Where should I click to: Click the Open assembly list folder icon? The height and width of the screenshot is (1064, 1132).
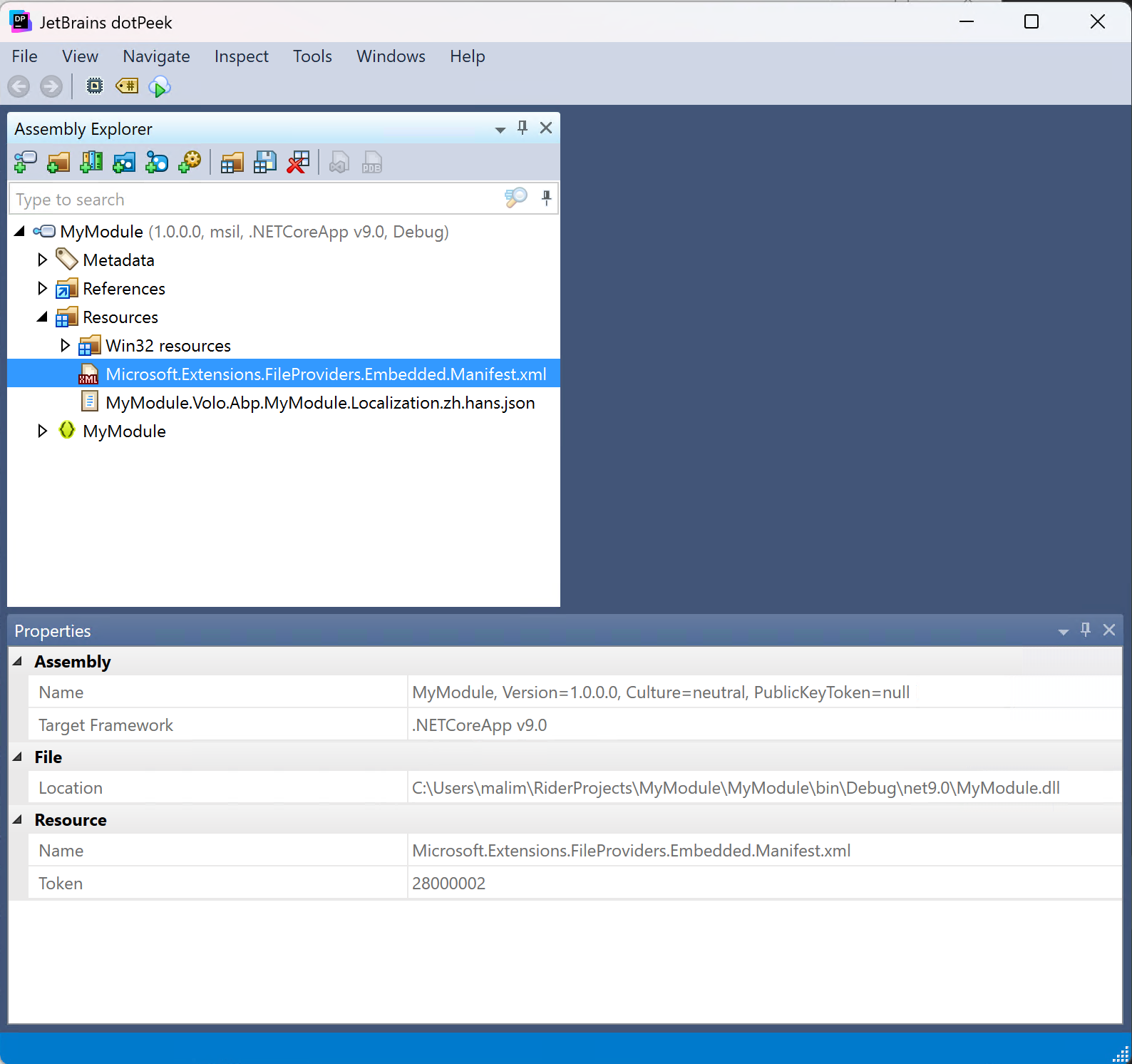[232, 163]
